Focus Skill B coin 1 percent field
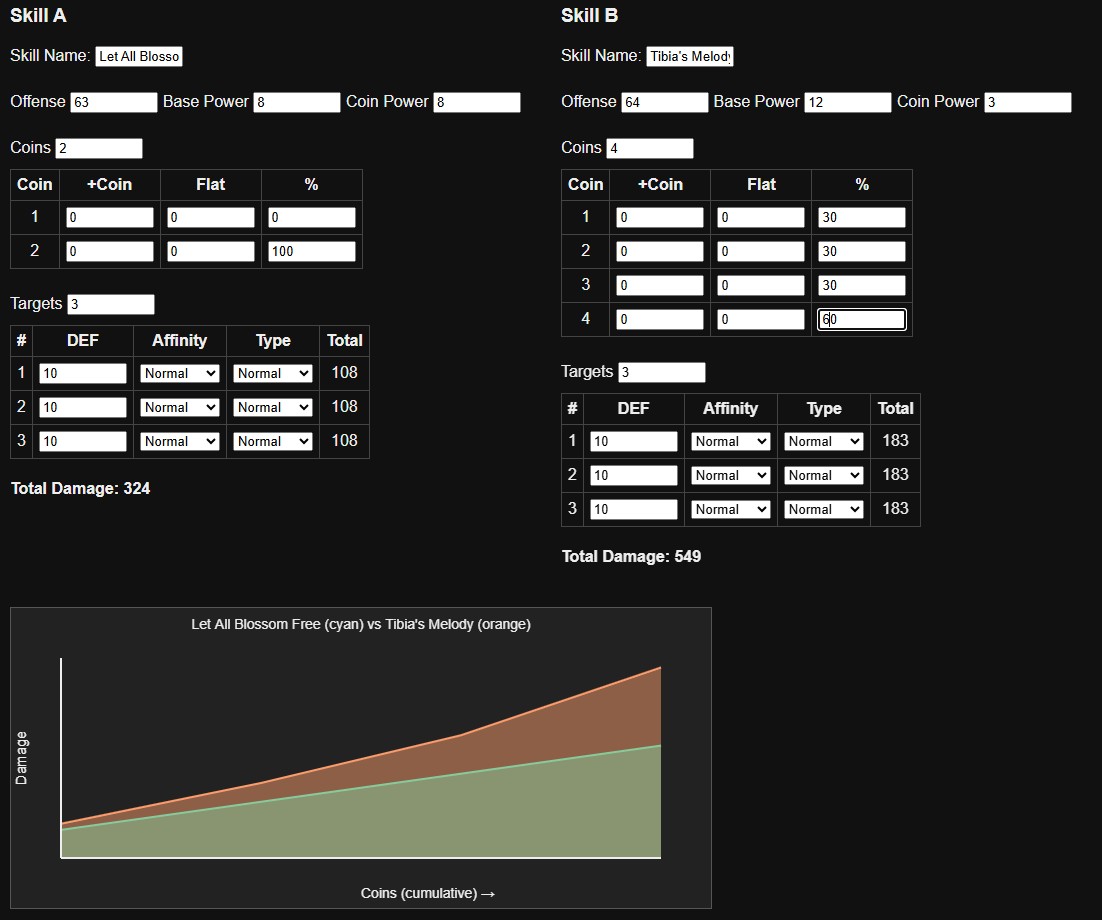 862,217
